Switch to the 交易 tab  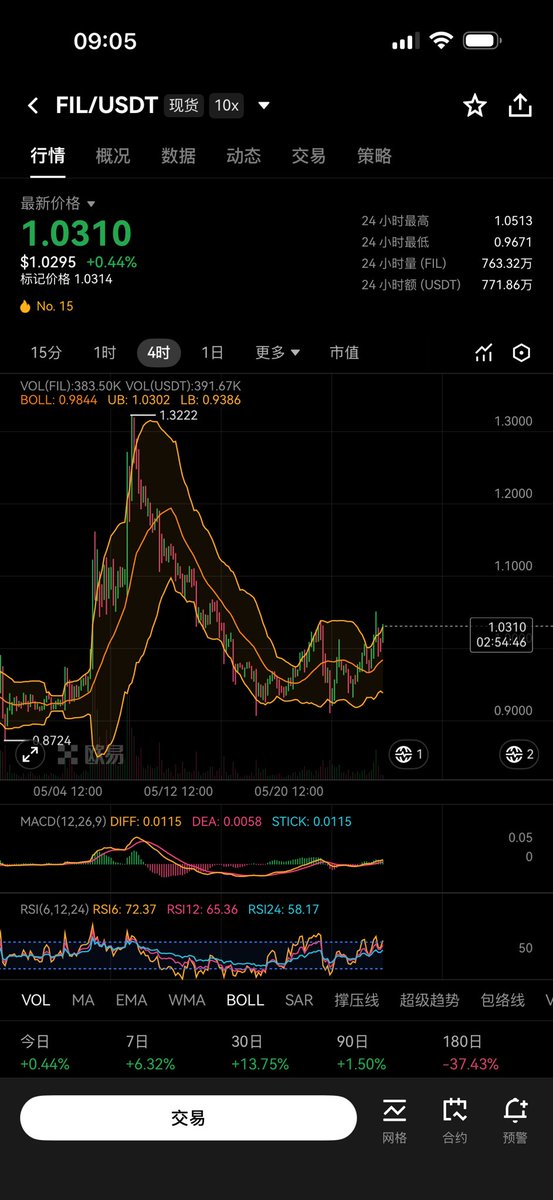point(309,156)
